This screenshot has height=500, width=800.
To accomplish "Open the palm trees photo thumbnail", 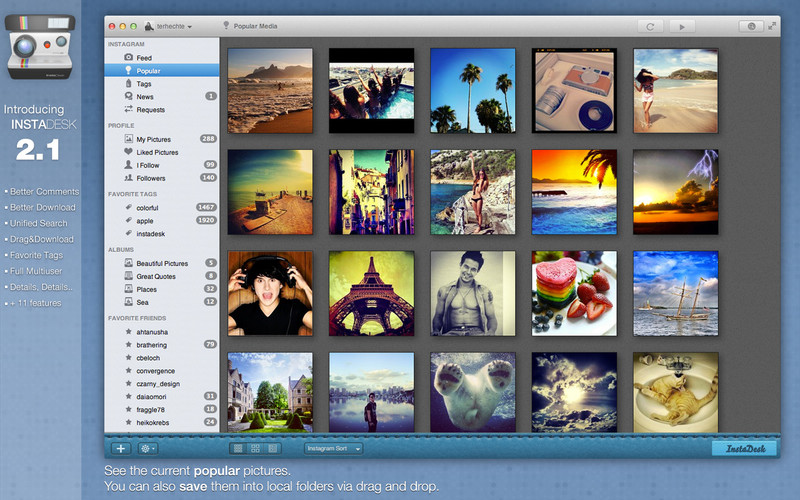I will (473, 91).
